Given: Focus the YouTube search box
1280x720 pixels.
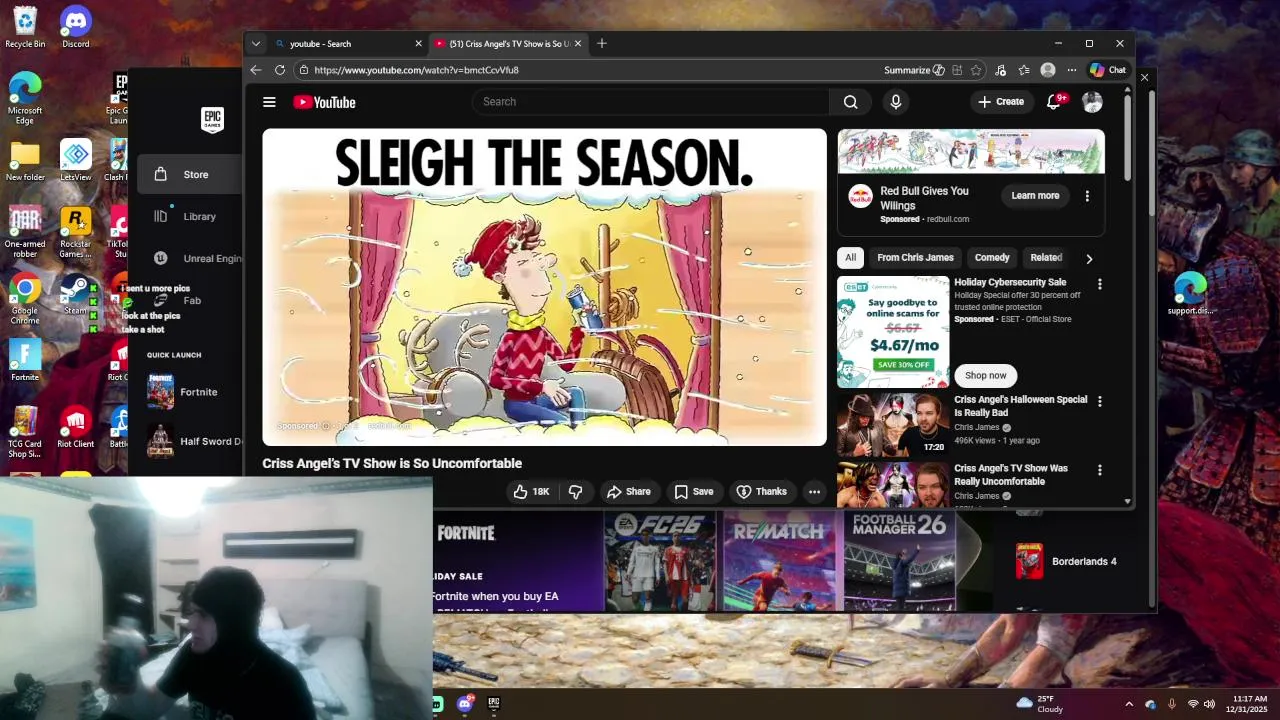Looking at the screenshot, I should coord(650,102).
